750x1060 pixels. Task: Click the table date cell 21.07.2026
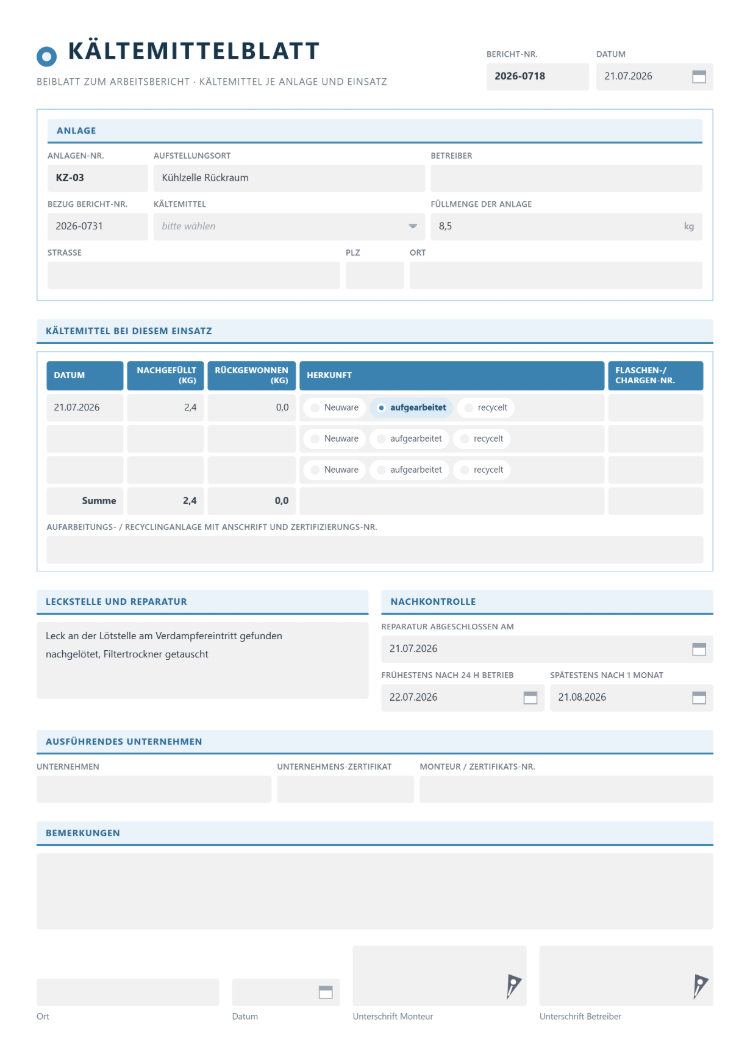pos(85,408)
